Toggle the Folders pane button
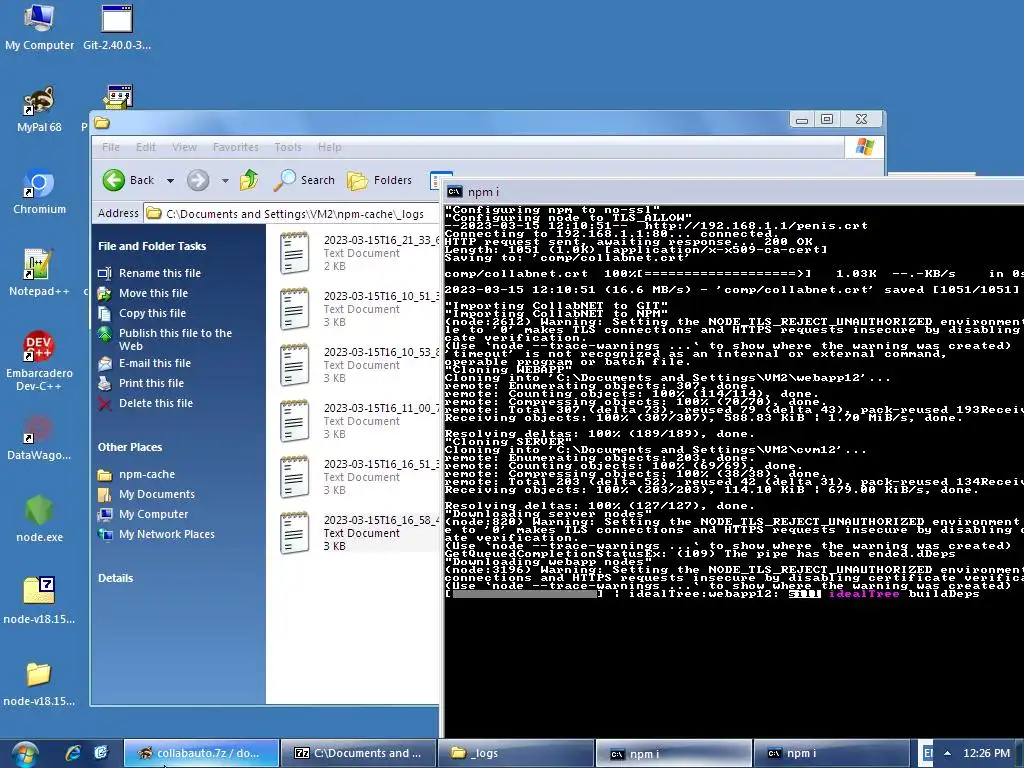Screen dimensions: 1024x768 379,180
